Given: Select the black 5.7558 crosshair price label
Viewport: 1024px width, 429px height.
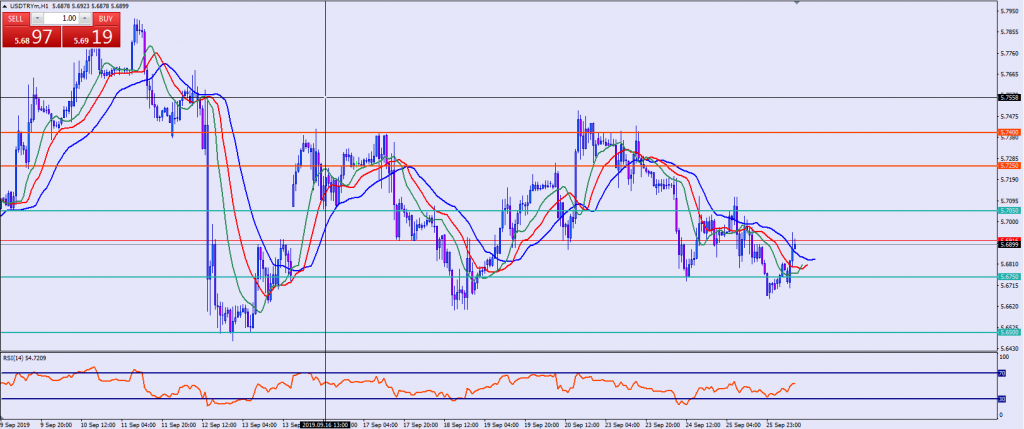Looking at the screenshot, I should (1009, 97).
